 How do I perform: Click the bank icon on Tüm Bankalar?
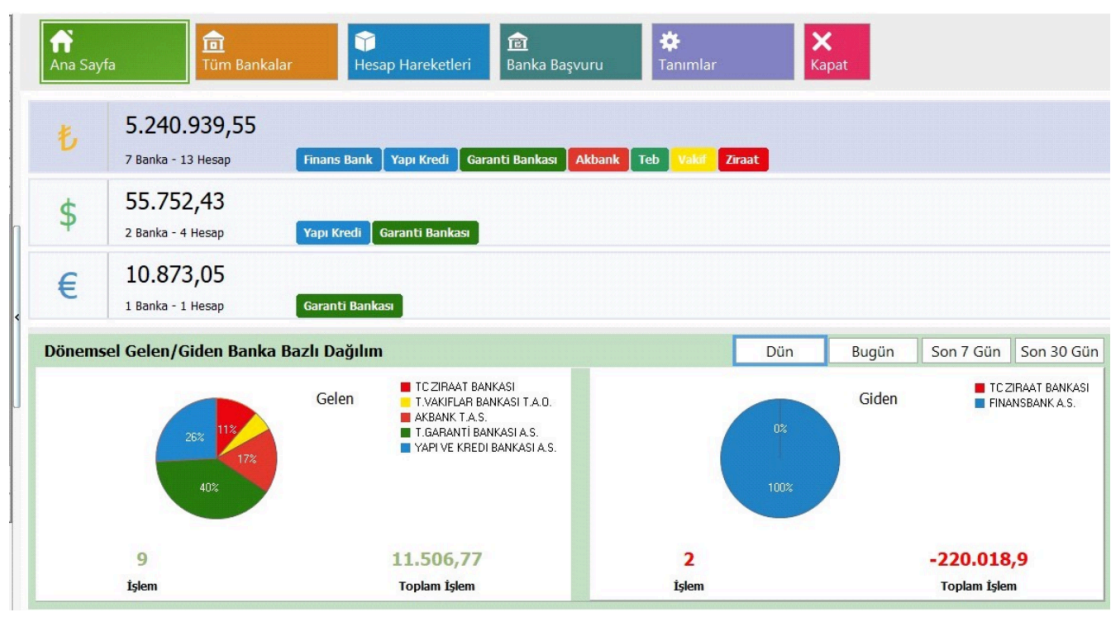coord(214,42)
